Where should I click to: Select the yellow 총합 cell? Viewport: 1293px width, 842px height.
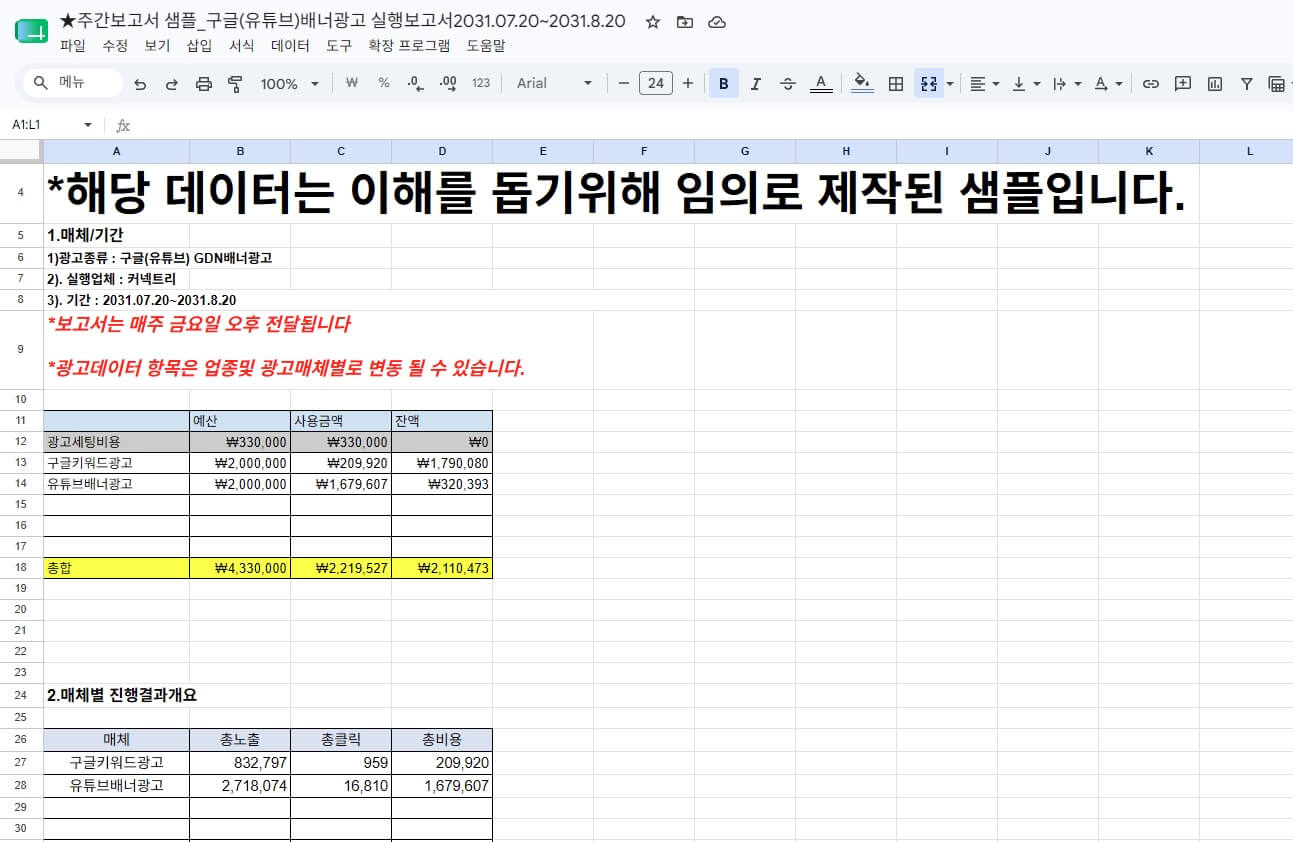[116, 568]
